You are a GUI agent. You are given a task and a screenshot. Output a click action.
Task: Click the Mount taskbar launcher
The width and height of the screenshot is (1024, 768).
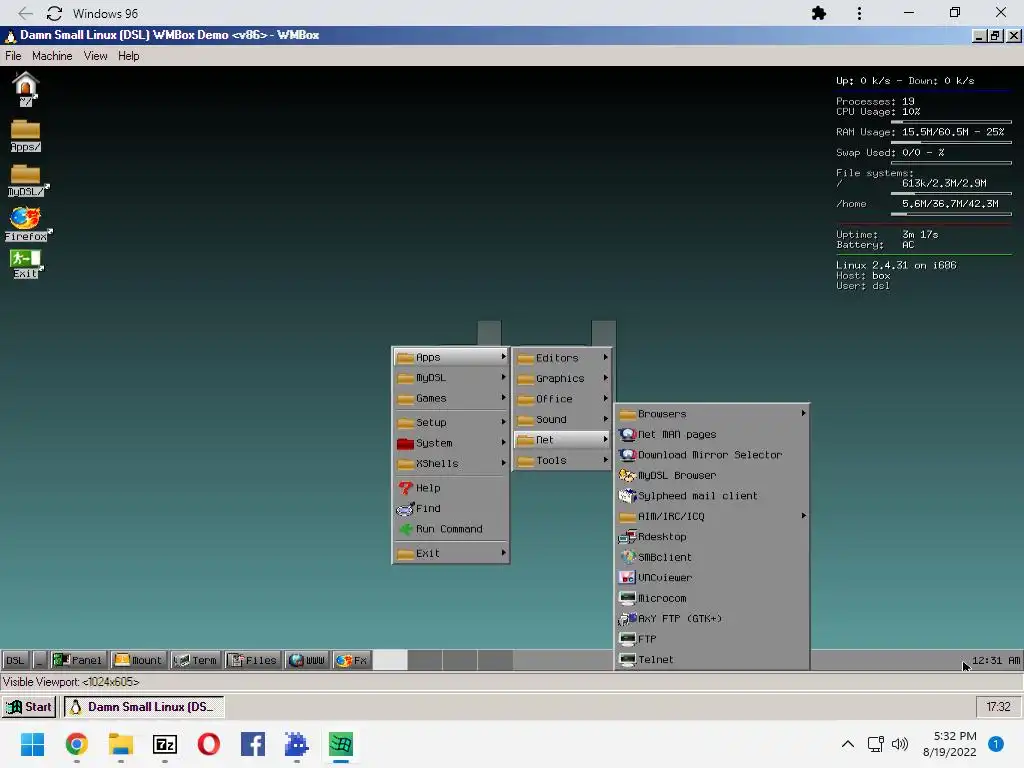coord(138,660)
